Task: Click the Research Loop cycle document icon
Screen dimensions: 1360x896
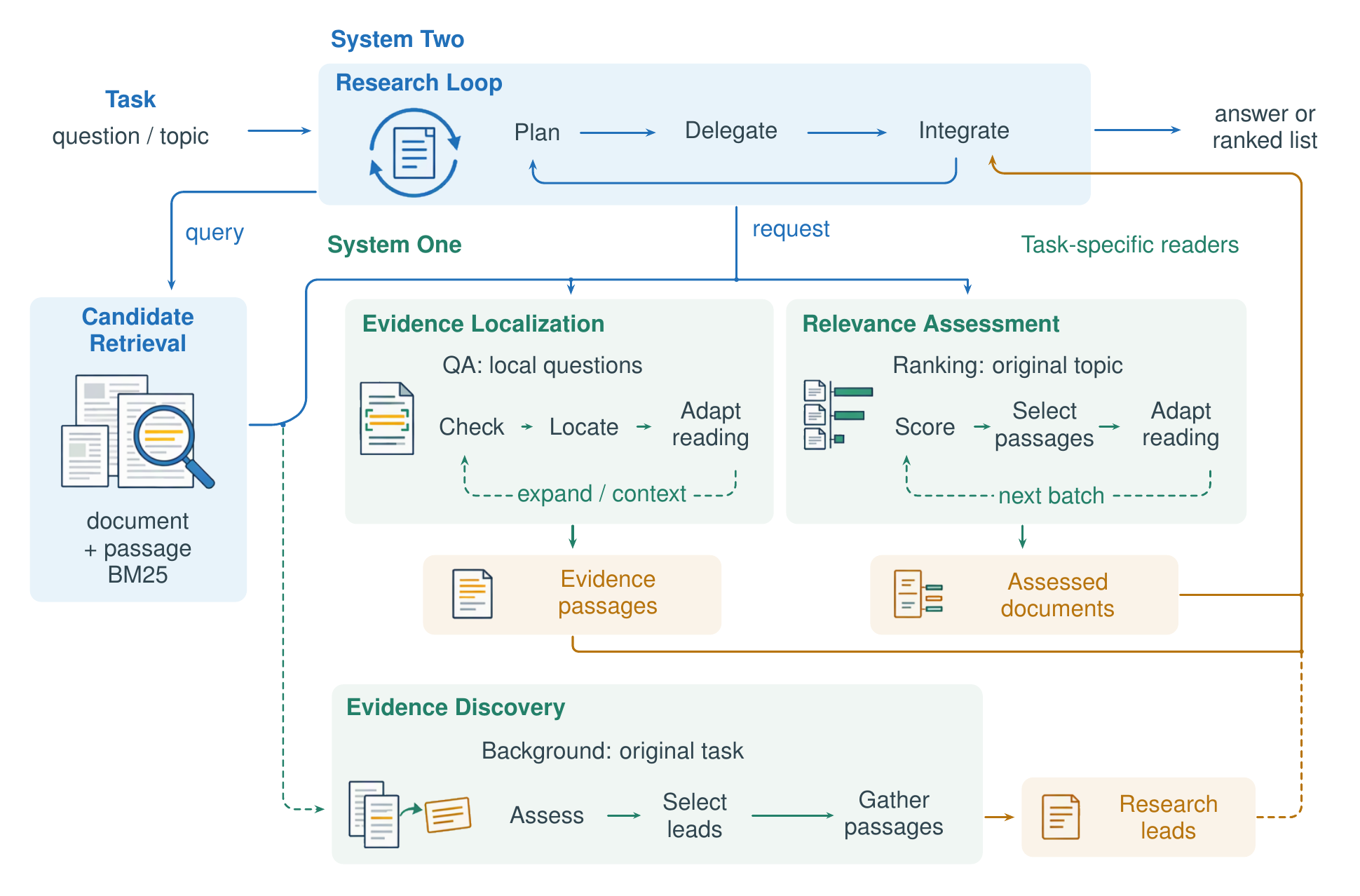Action: tap(414, 153)
